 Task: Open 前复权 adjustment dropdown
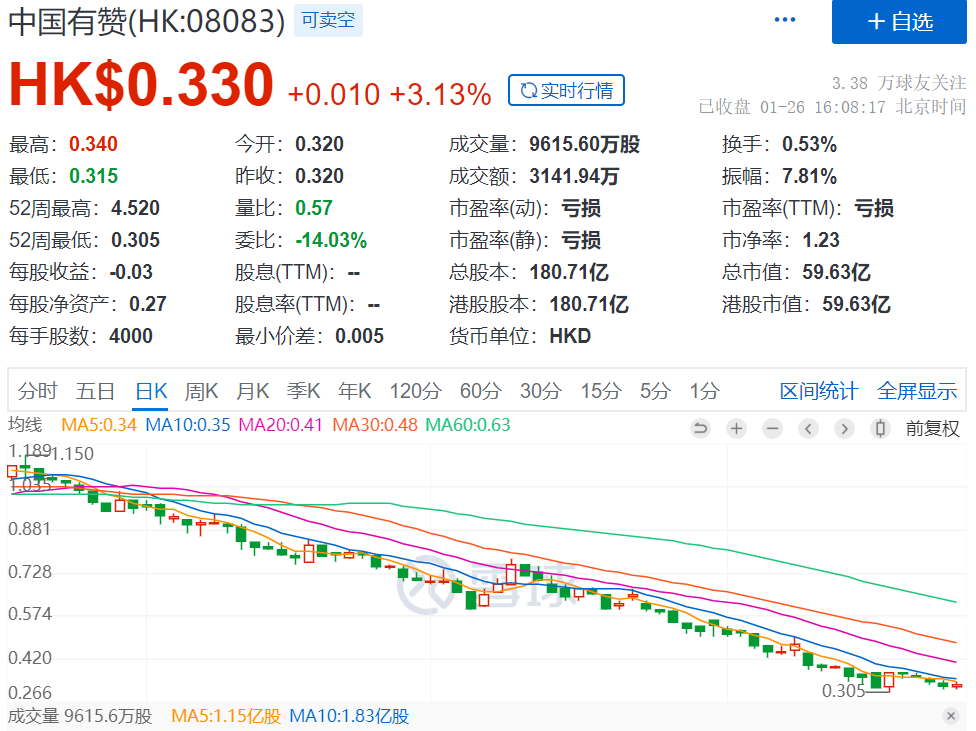click(x=932, y=428)
